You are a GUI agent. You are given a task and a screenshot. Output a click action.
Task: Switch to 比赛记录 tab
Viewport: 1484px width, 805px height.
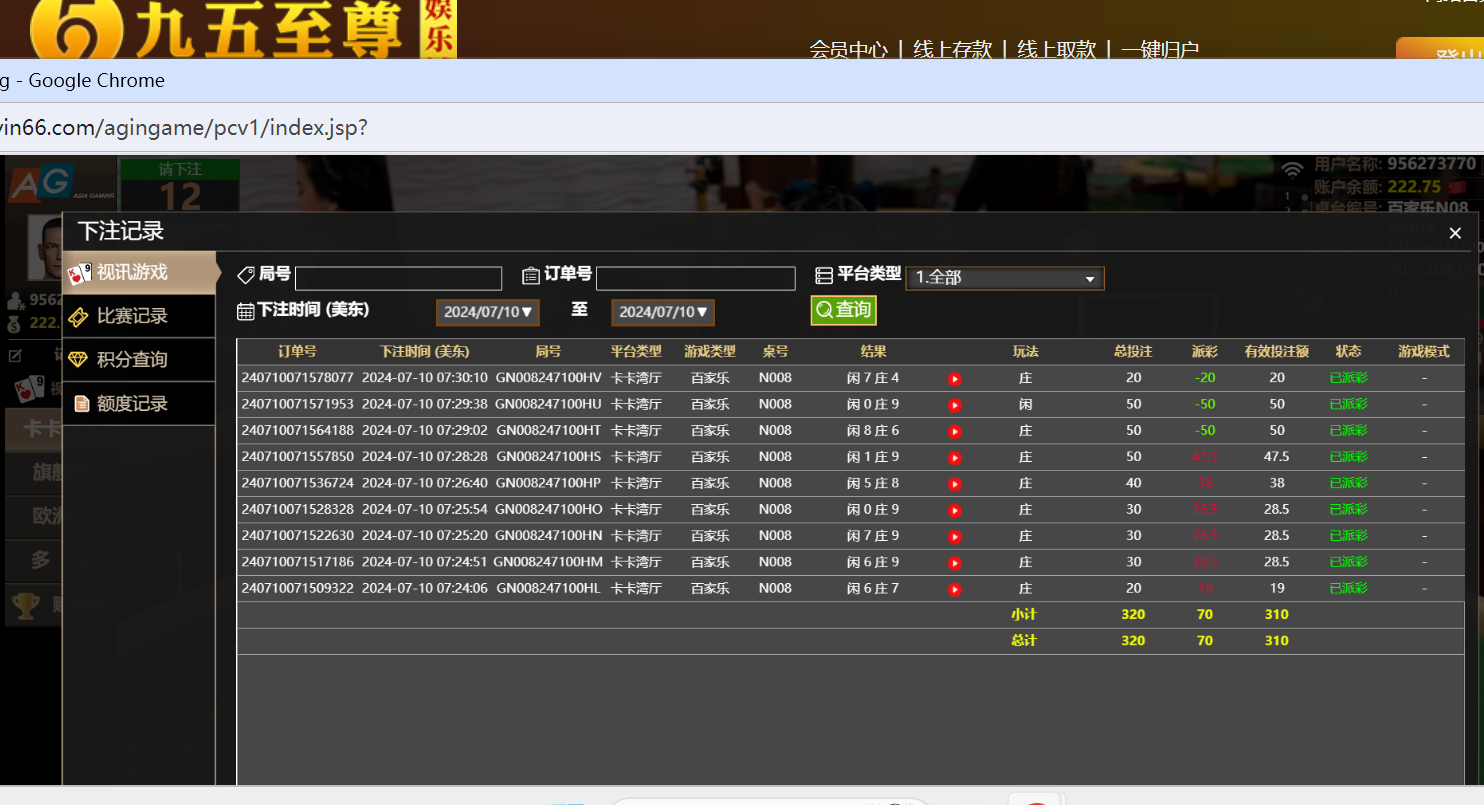139,316
